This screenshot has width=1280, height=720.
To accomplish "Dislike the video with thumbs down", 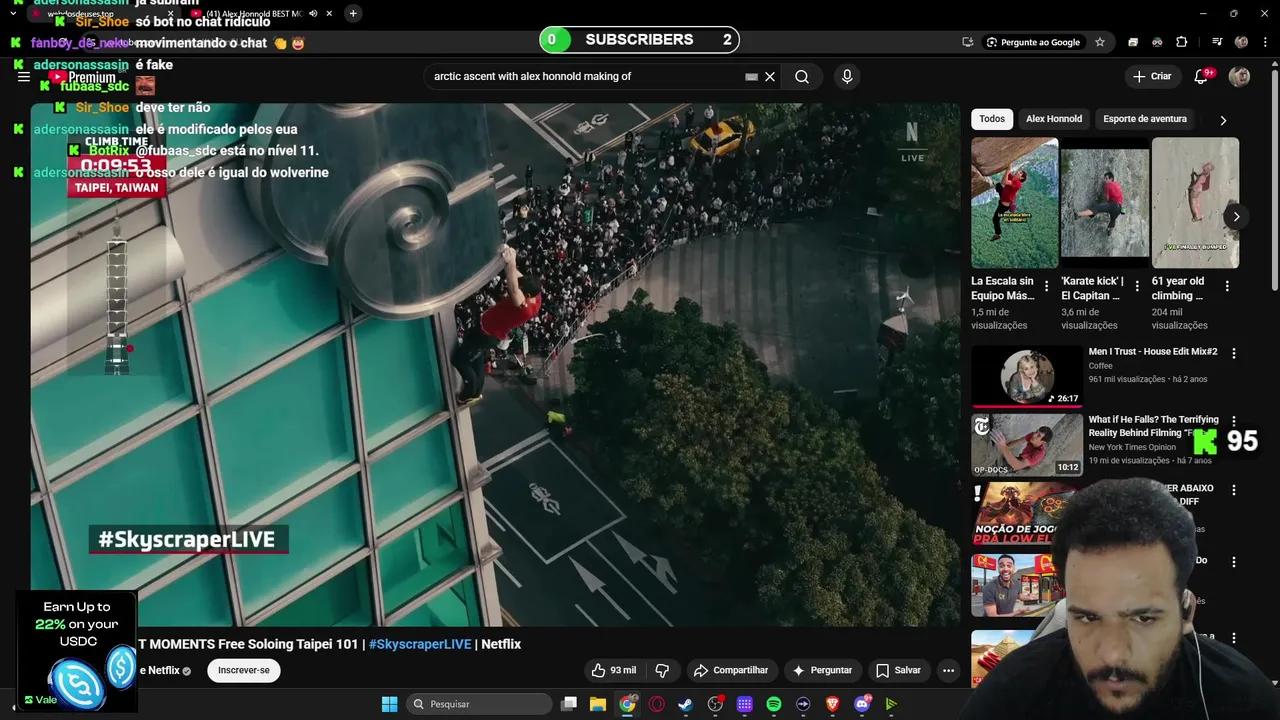I will point(662,670).
